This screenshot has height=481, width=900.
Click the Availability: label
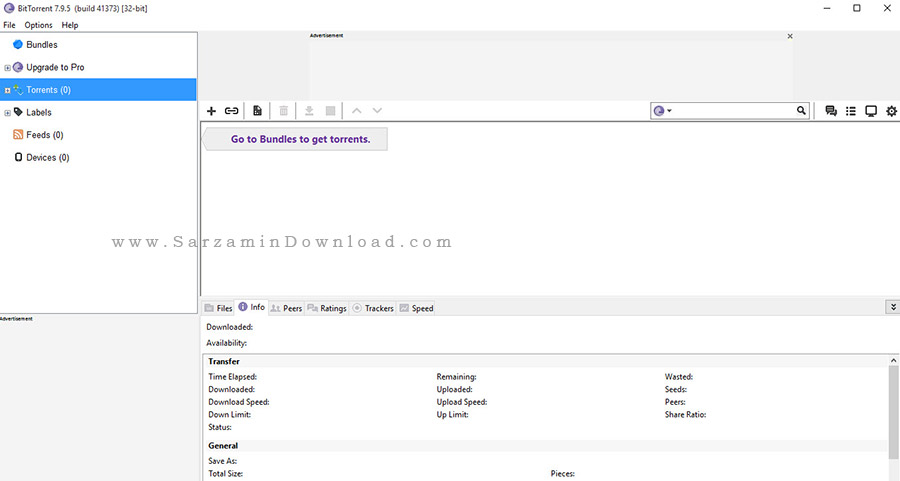tap(226, 343)
